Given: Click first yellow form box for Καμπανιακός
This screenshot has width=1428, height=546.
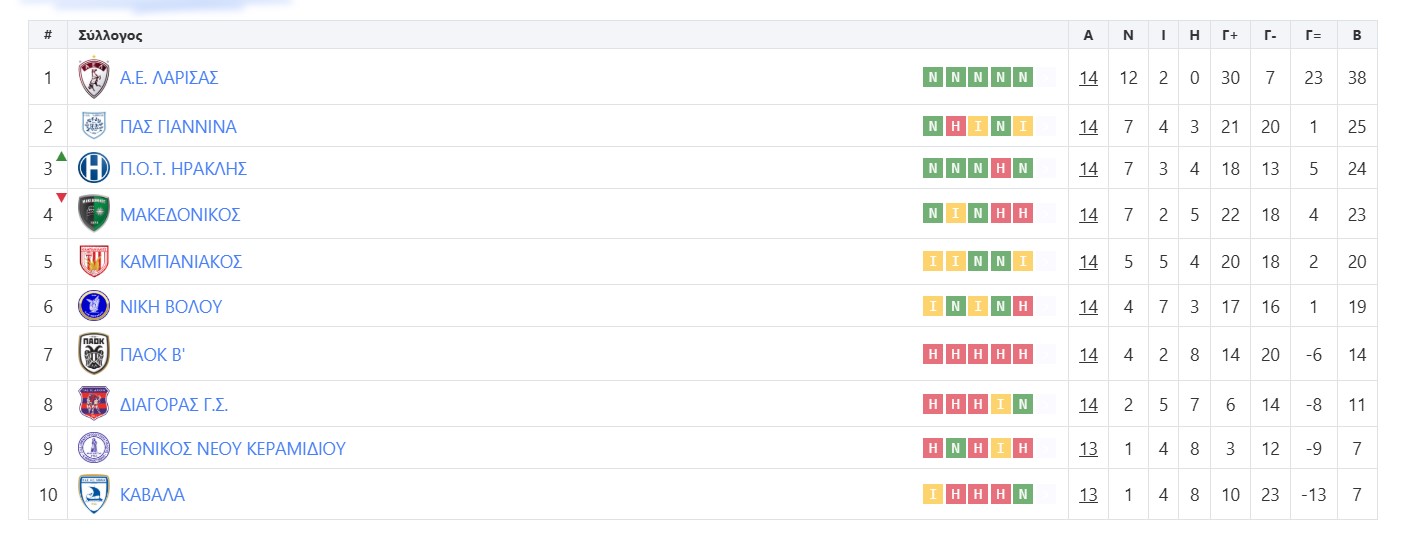Looking at the screenshot, I should [x=932, y=261].
